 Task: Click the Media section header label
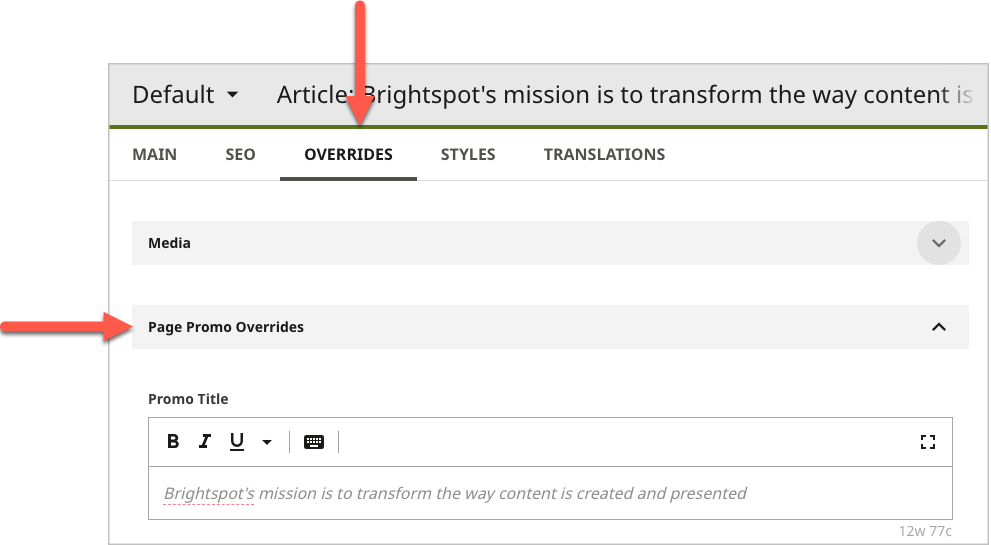[169, 243]
